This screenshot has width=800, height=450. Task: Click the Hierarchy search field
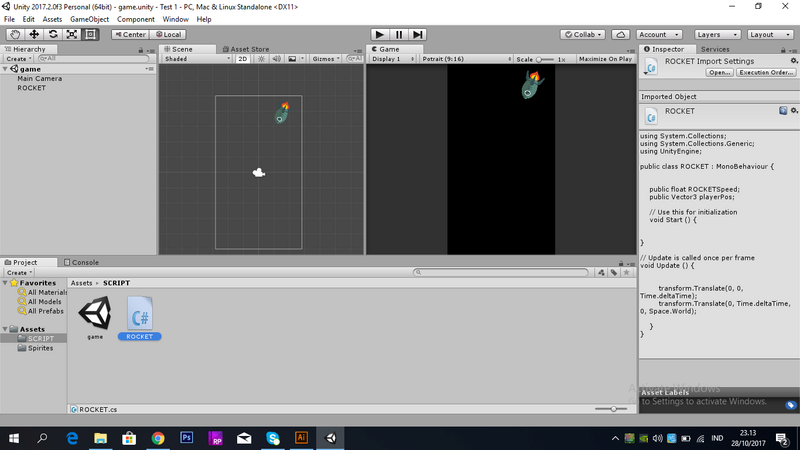tap(93, 59)
